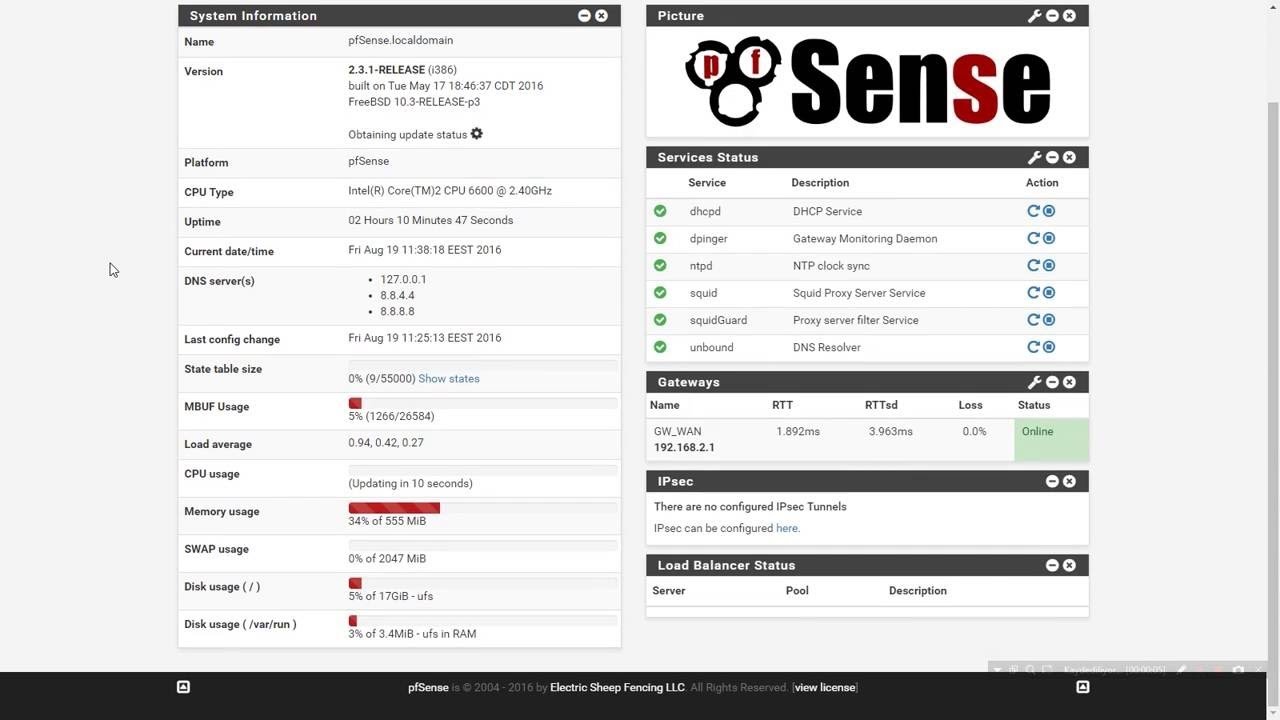Stop the ntpd service
This screenshot has height=720, width=1280.
tap(1049, 265)
